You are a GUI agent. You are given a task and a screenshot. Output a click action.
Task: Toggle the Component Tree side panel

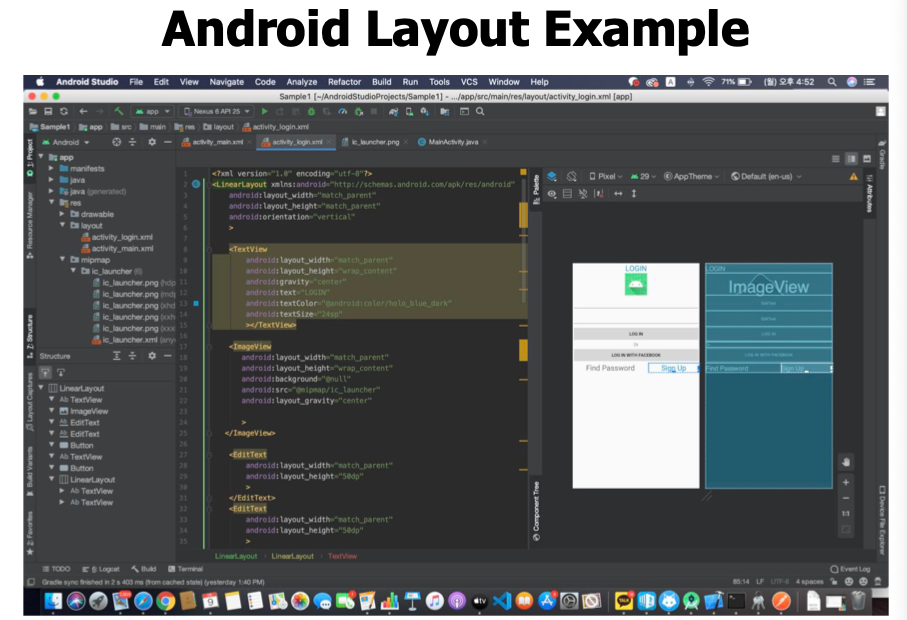[536, 511]
